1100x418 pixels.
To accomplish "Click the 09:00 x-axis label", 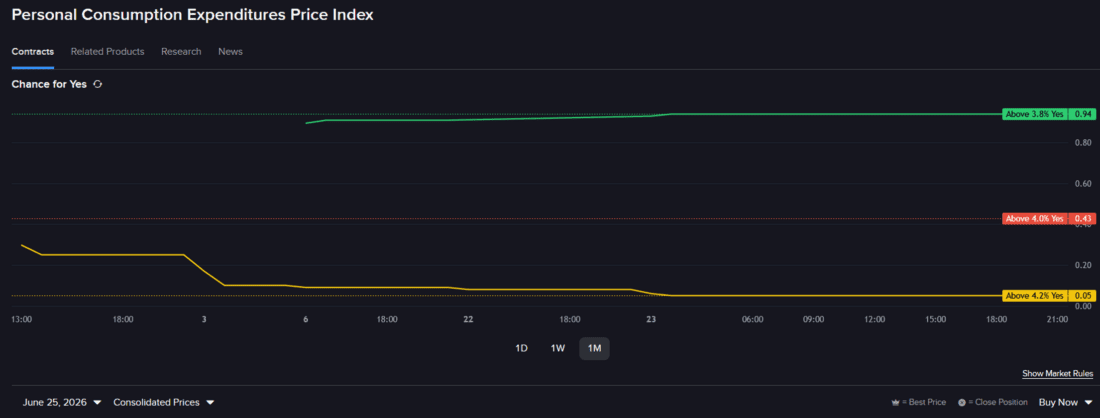I will coord(813,319).
